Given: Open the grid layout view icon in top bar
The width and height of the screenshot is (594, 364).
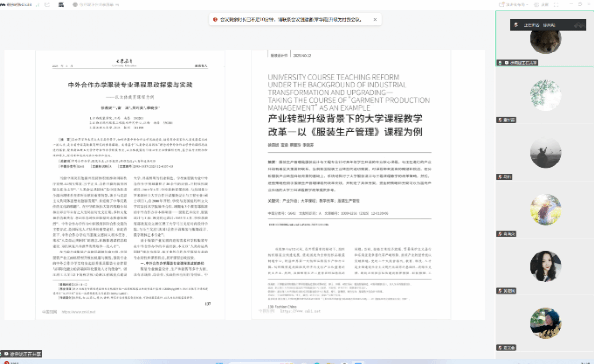Looking at the screenshot, I should [61, 5].
